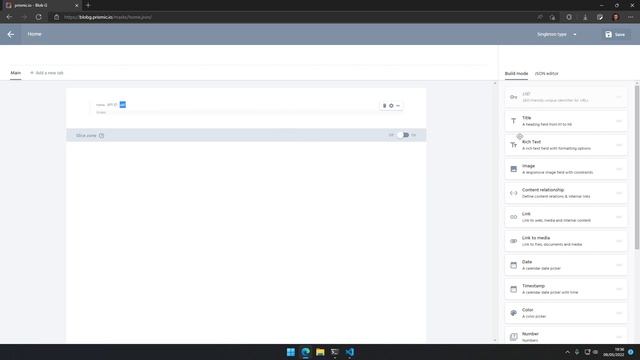The width and height of the screenshot is (640, 360).
Task: Click the Link to media label
Action: [536, 238]
